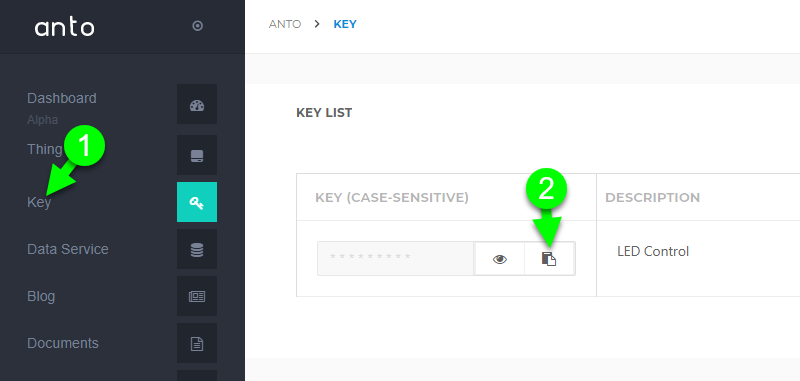This screenshot has height=381, width=800.
Task: Open the Documents file icon
Action: coord(197,343)
